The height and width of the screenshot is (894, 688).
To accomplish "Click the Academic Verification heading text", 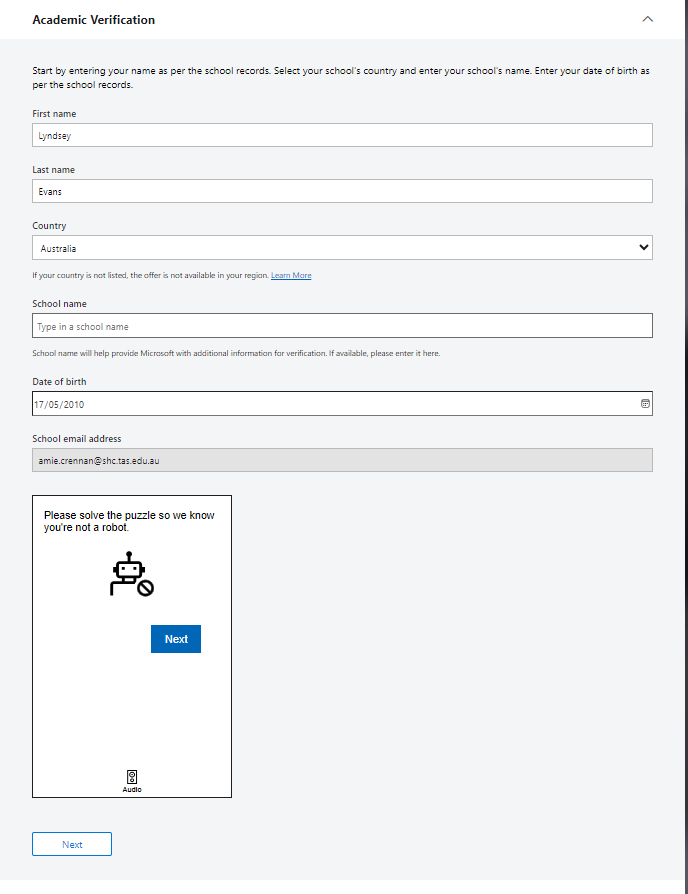I will coord(93,19).
